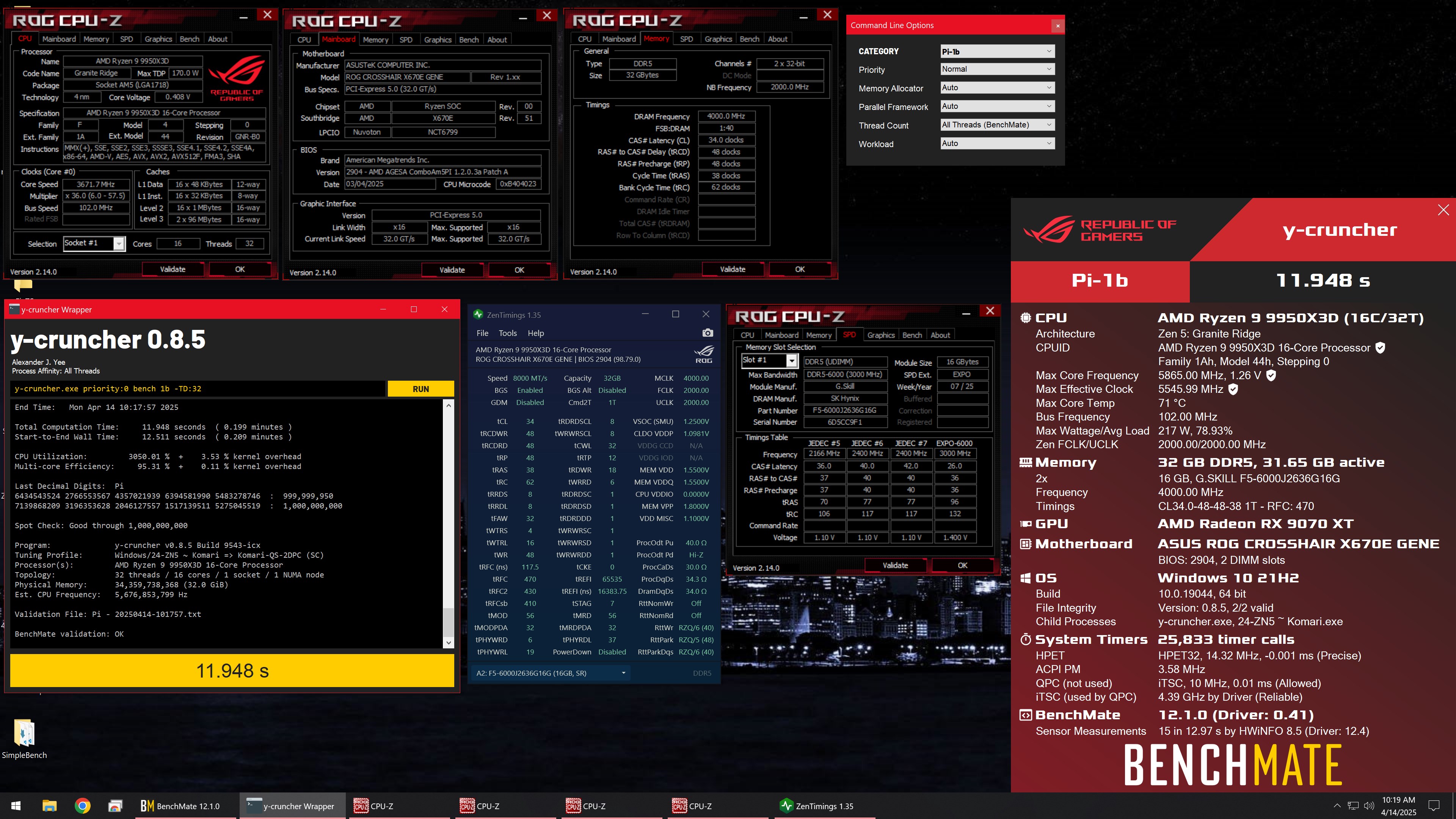Image resolution: width=1456 pixels, height=819 pixels.
Task: Click Validate in CPU tab CPU-Z window
Action: click(173, 269)
